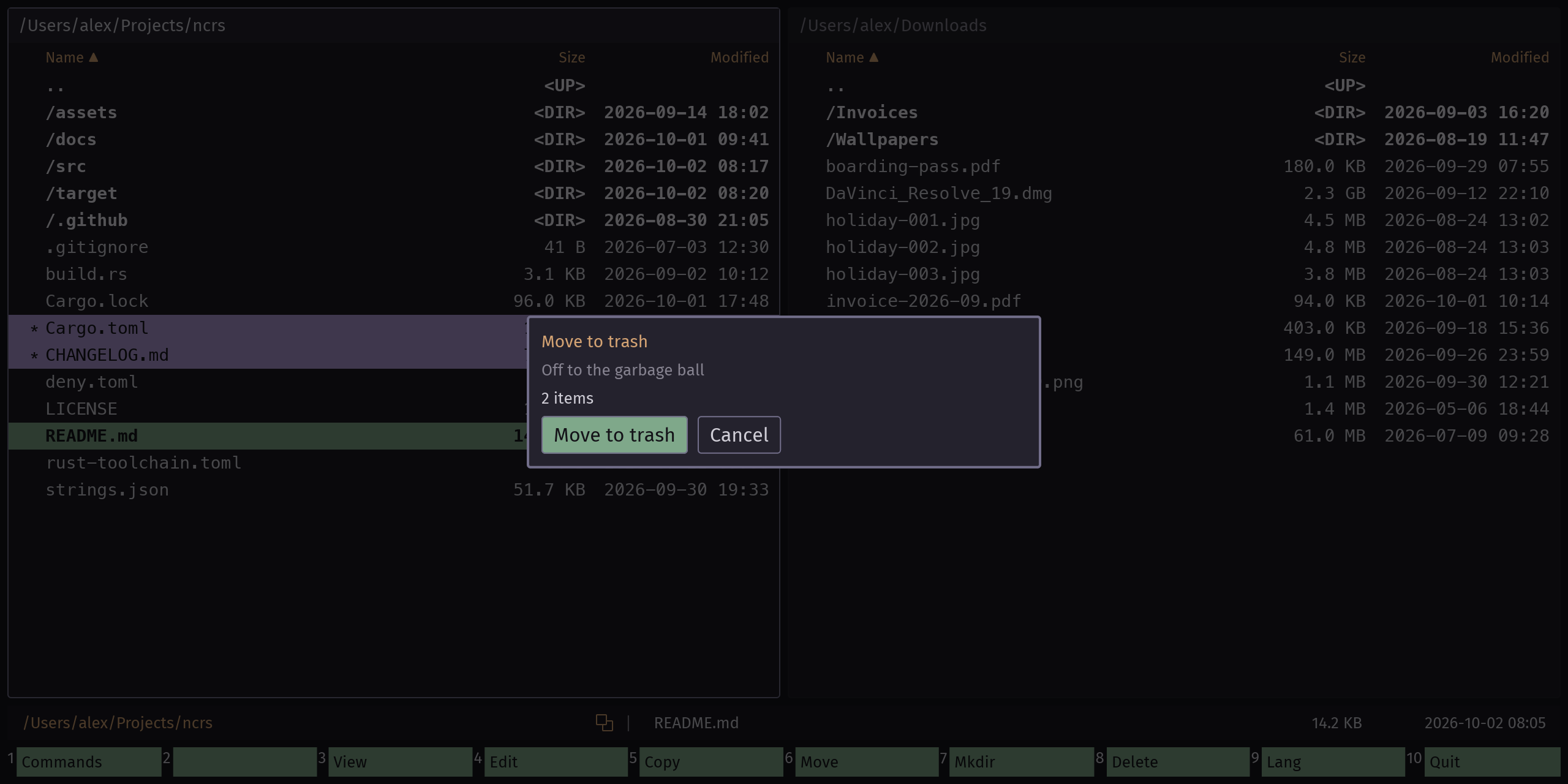The width and height of the screenshot is (1568, 784).
Task: Open Commands from function key bar
Action: (x=89, y=762)
